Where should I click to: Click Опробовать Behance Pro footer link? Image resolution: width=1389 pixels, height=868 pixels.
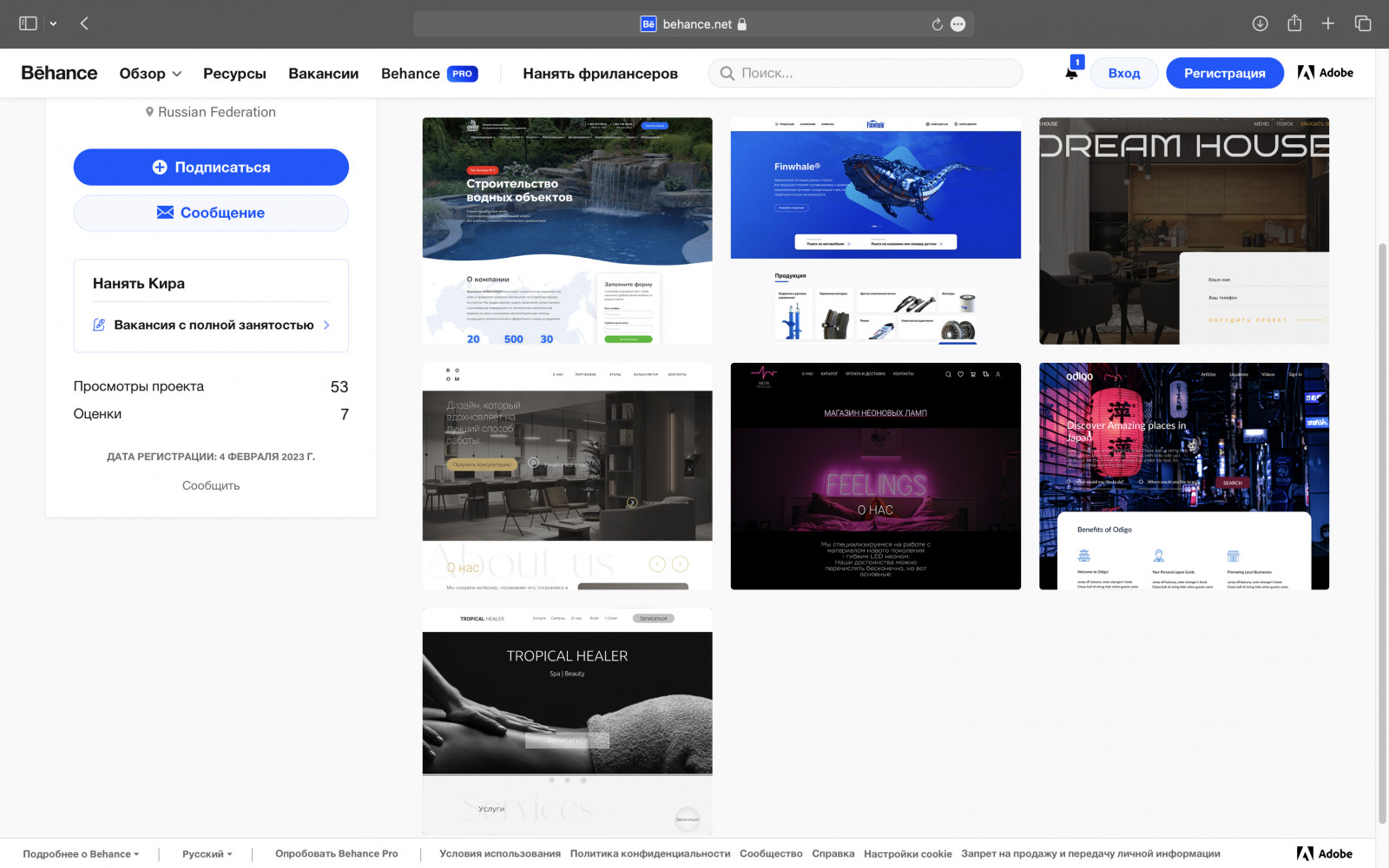[337, 854]
